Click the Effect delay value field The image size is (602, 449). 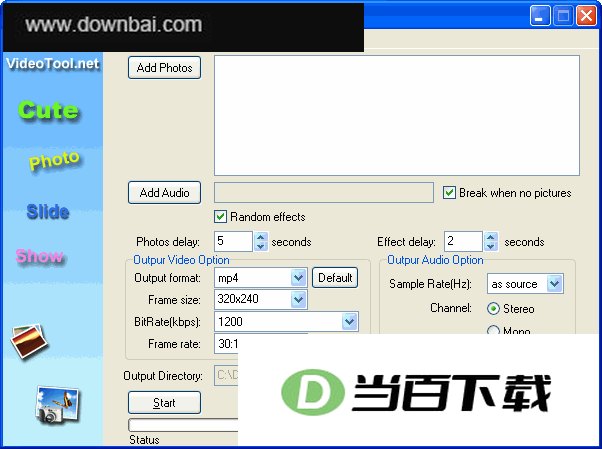(x=463, y=241)
